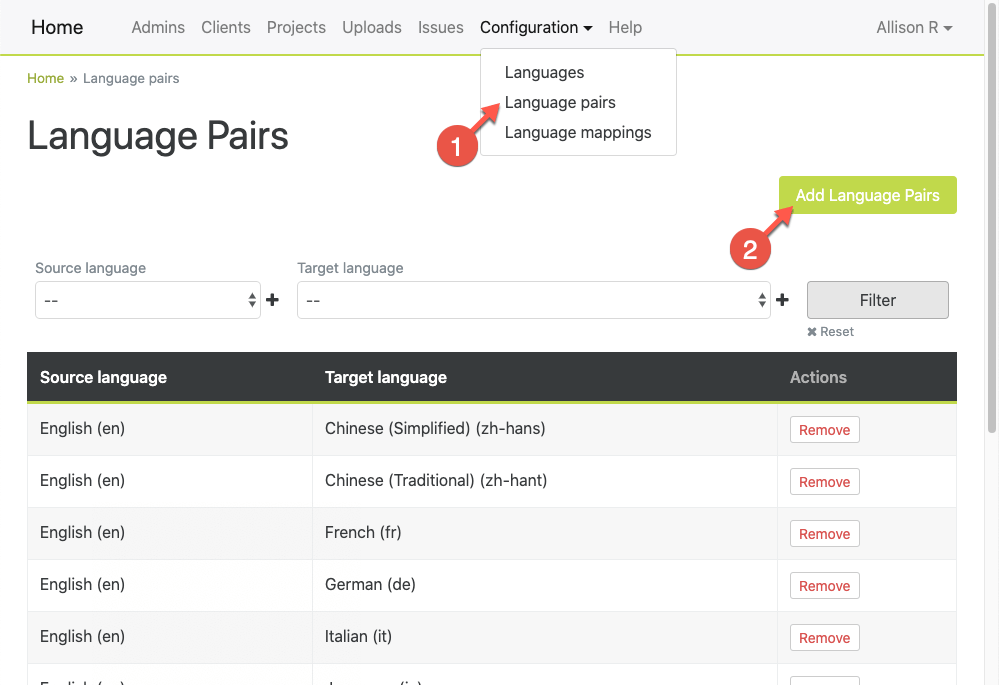This screenshot has width=999, height=685.
Task: Click the stepper arrows on source language select
Action: 252,299
